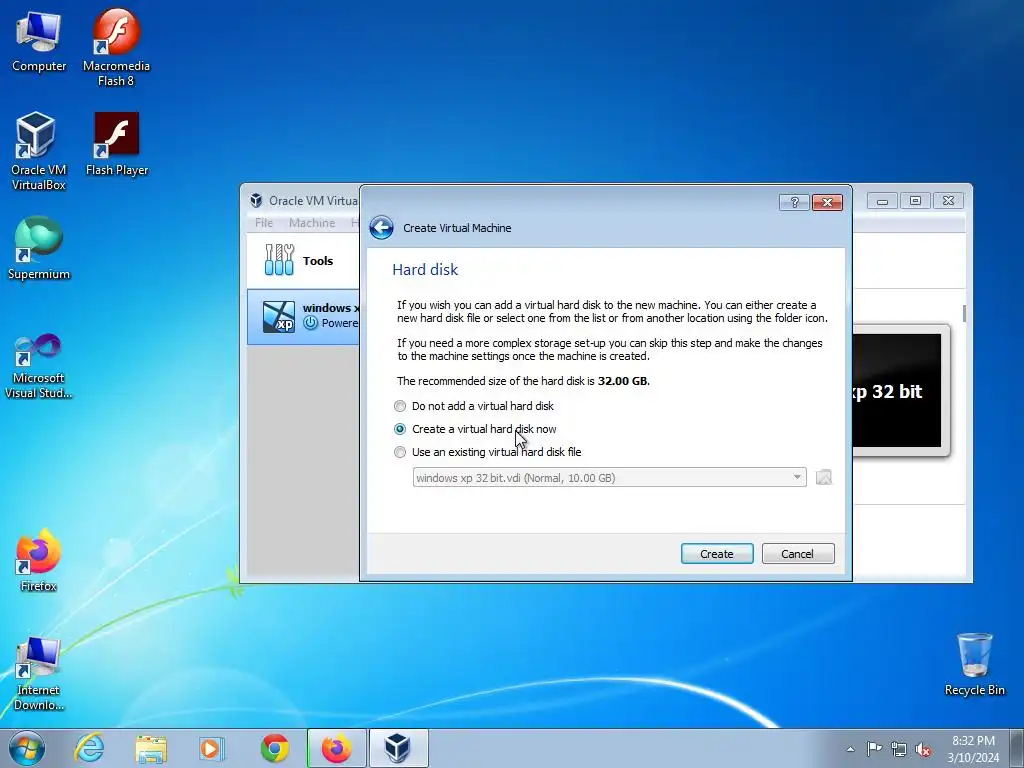
Task: Open the Windows Start menu
Action: pyautogui.click(x=27, y=748)
